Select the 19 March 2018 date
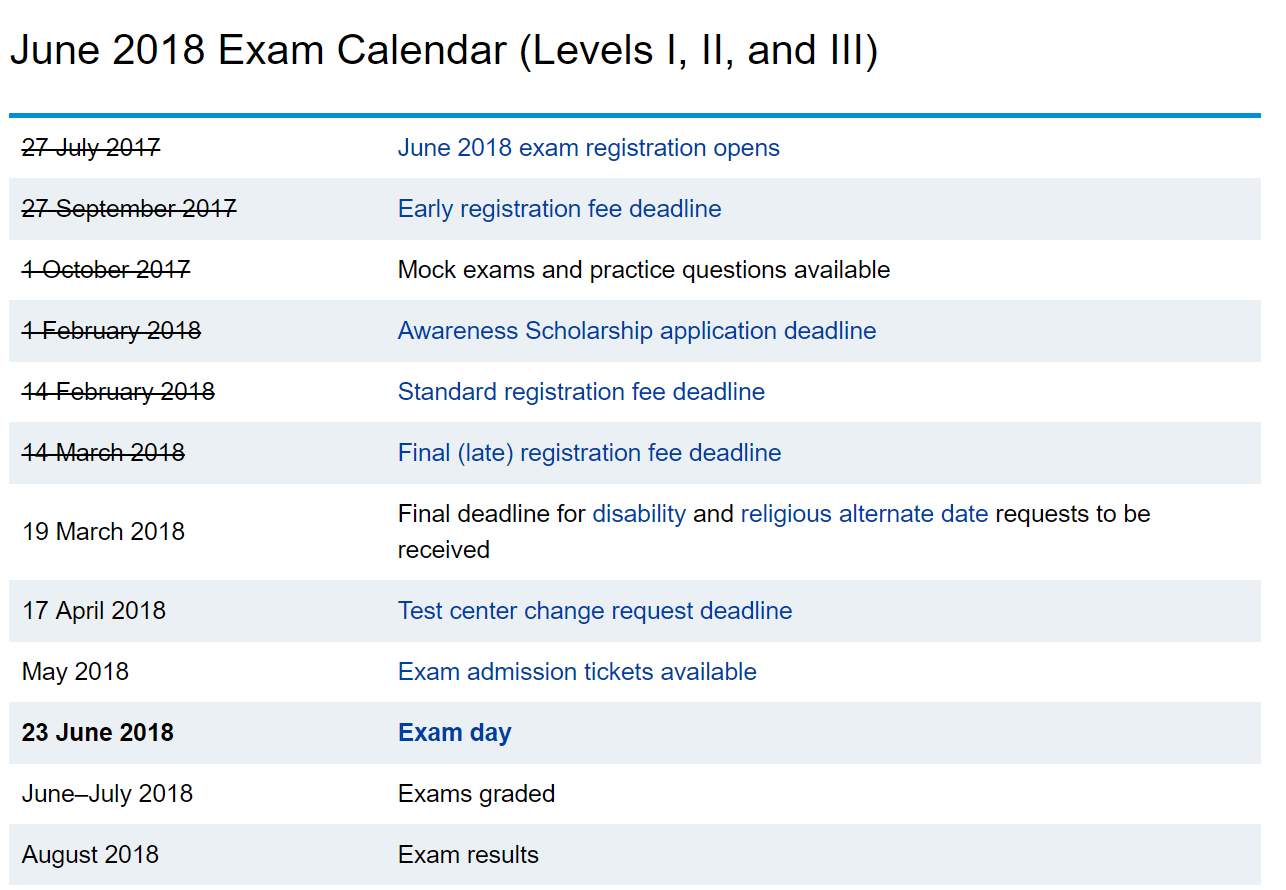The width and height of the screenshot is (1286, 890). (103, 532)
